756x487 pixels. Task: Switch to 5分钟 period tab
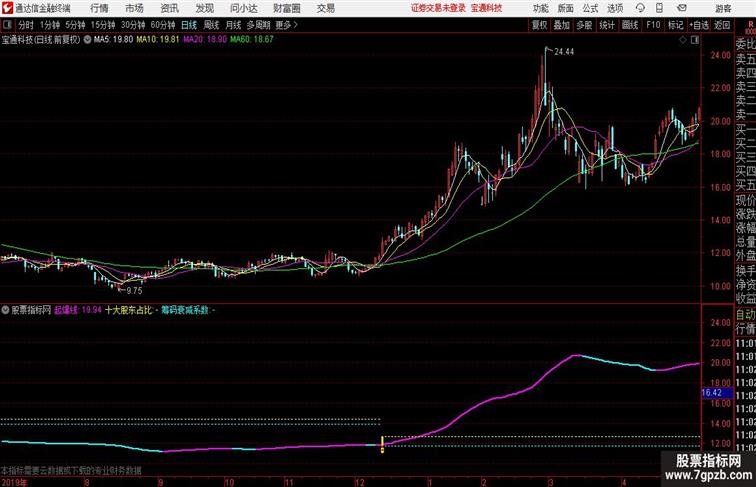coord(75,25)
